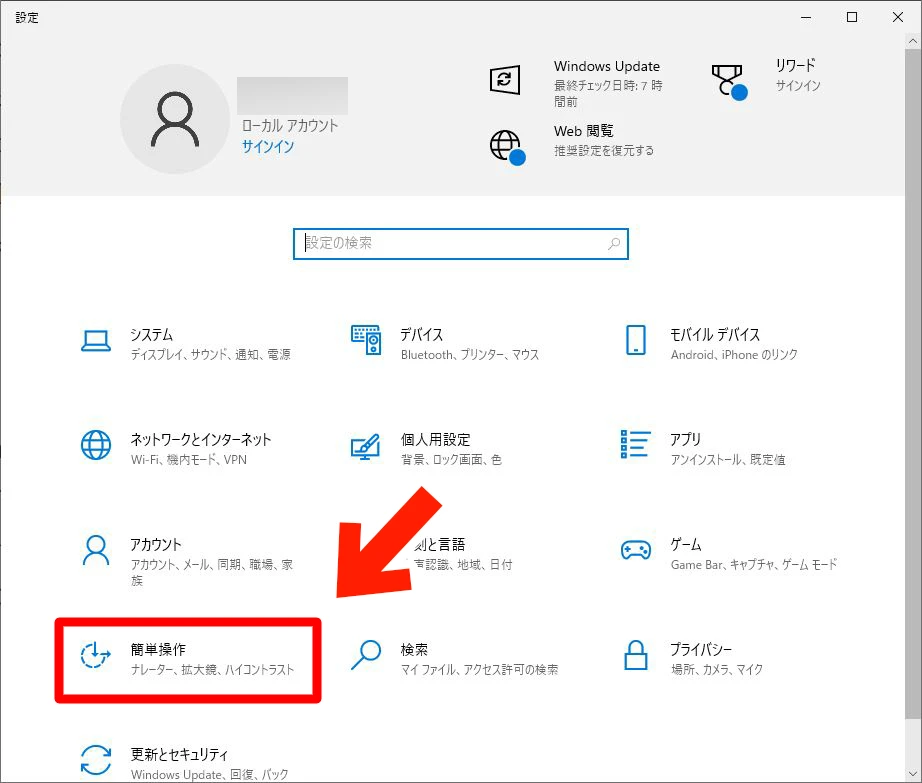
Task: Select the 検索 magnifier icon
Action: click(366, 656)
